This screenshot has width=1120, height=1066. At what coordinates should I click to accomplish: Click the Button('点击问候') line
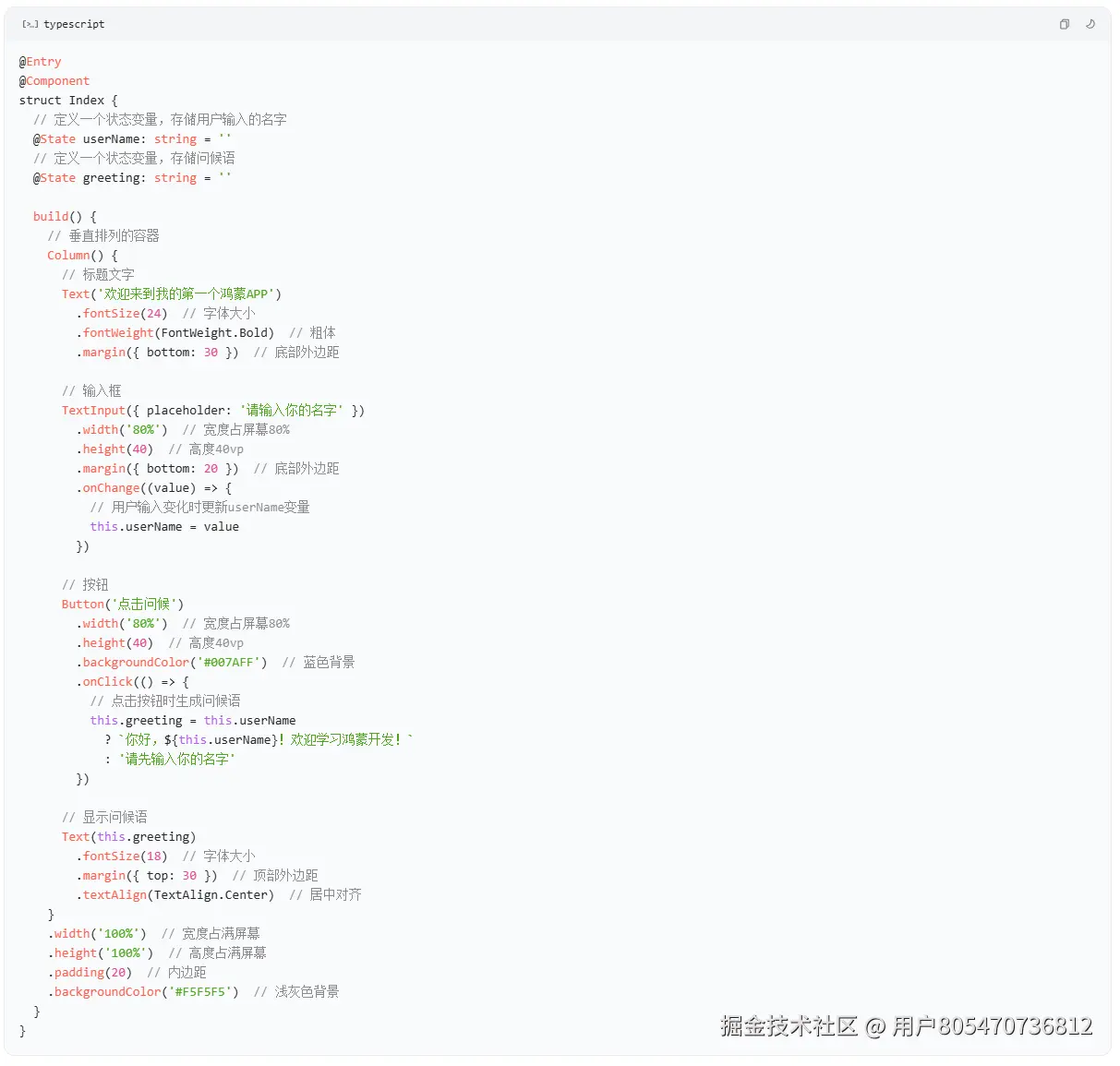click(123, 605)
